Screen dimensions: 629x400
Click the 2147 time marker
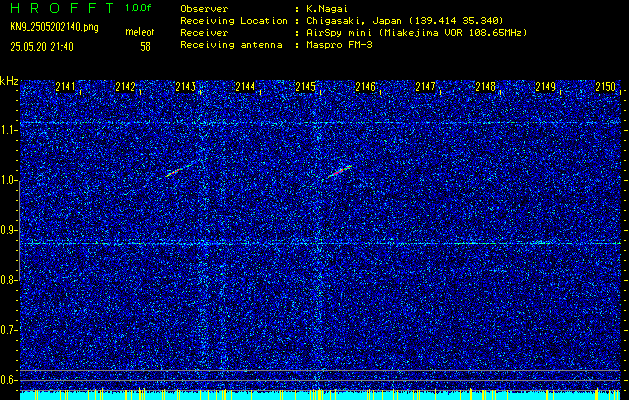pyautogui.click(x=425, y=87)
